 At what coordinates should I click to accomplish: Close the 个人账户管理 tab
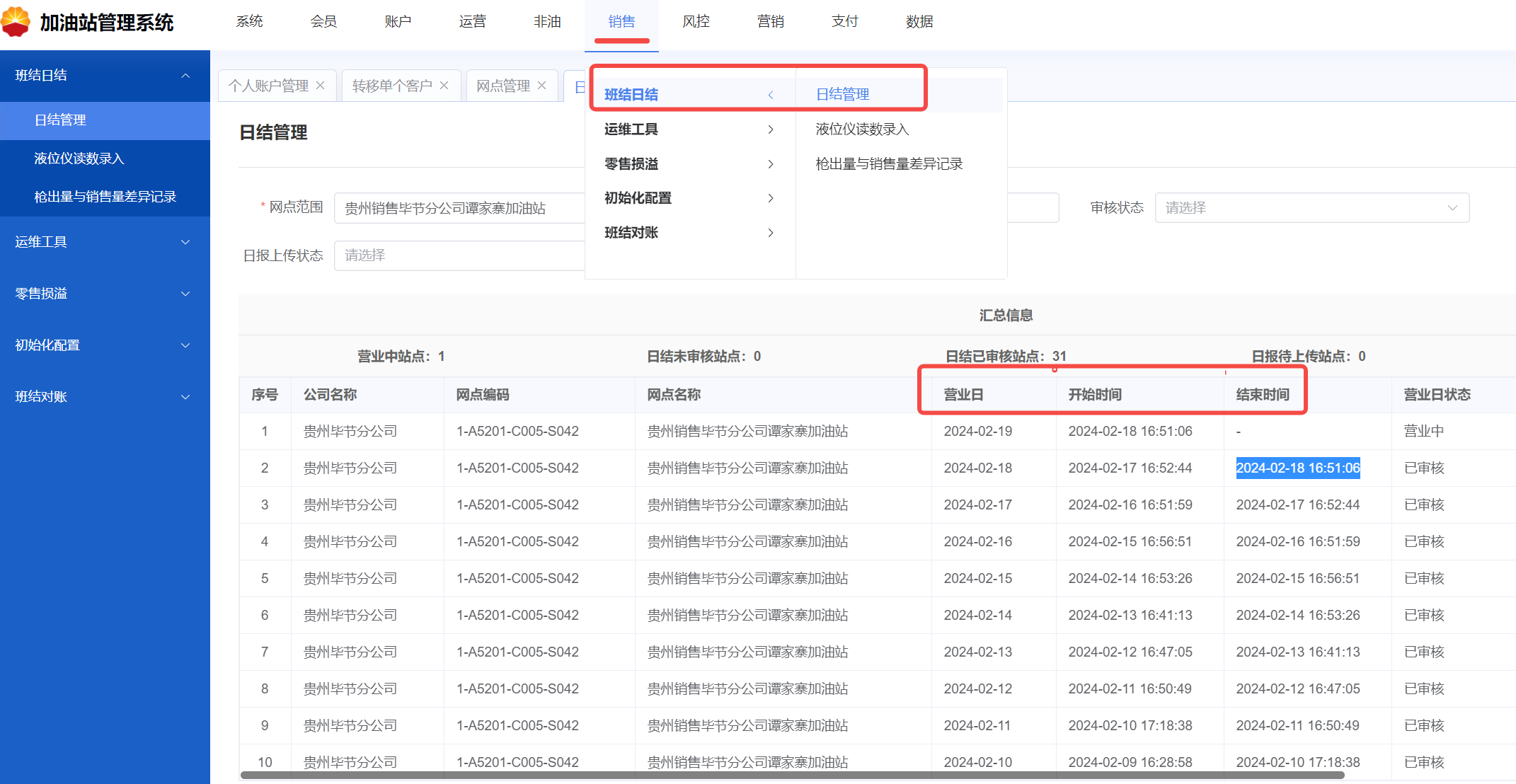click(321, 86)
